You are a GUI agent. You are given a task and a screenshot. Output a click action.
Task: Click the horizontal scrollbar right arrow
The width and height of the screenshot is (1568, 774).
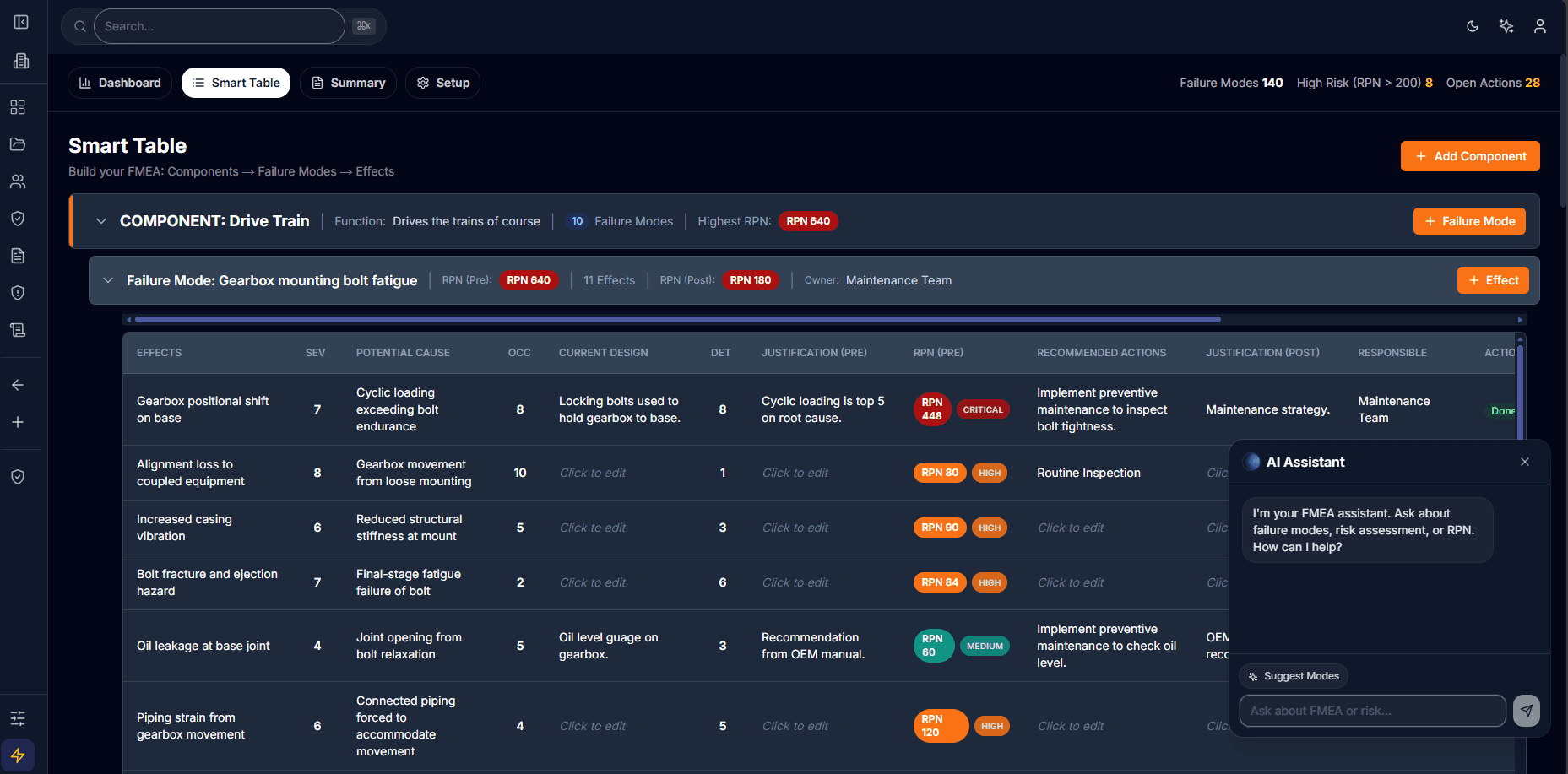[1520, 320]
